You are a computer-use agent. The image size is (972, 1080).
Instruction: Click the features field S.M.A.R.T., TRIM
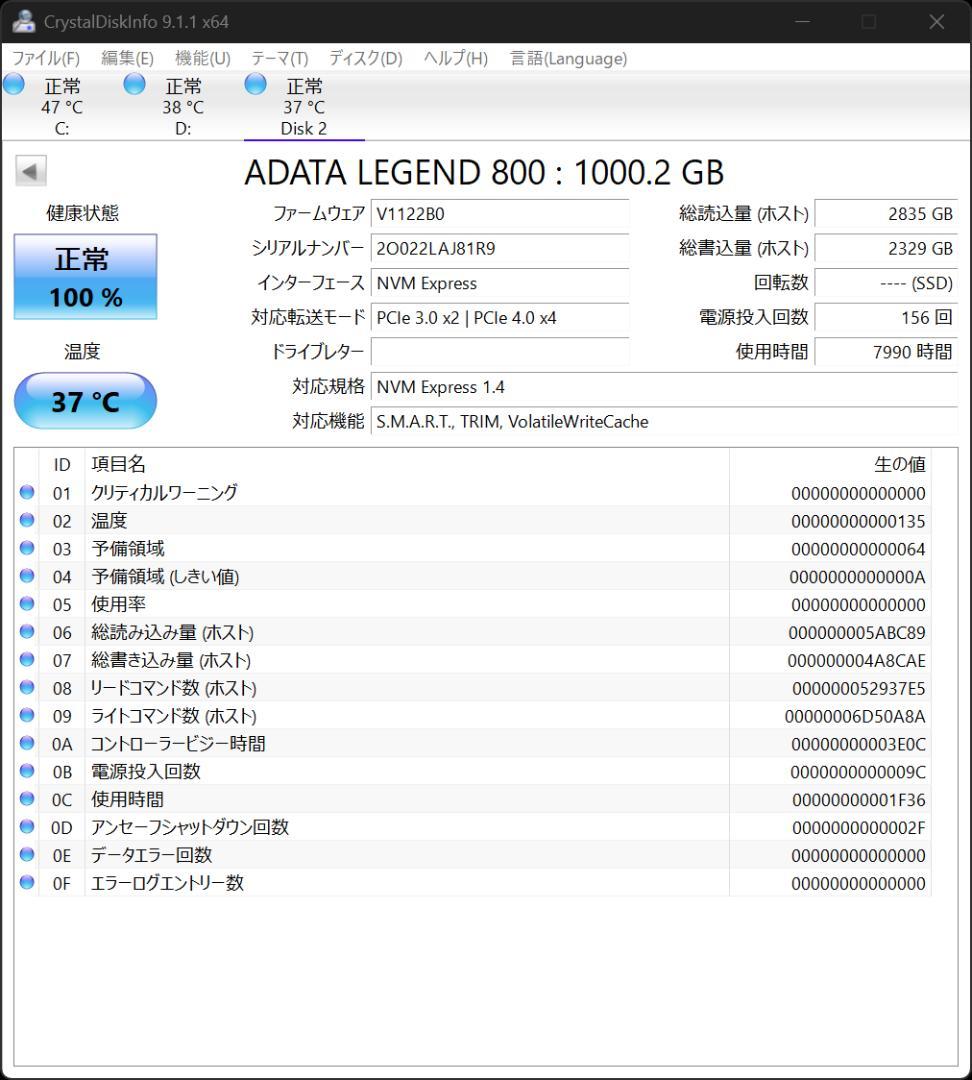pyautogui.click(x=664, y=422)
